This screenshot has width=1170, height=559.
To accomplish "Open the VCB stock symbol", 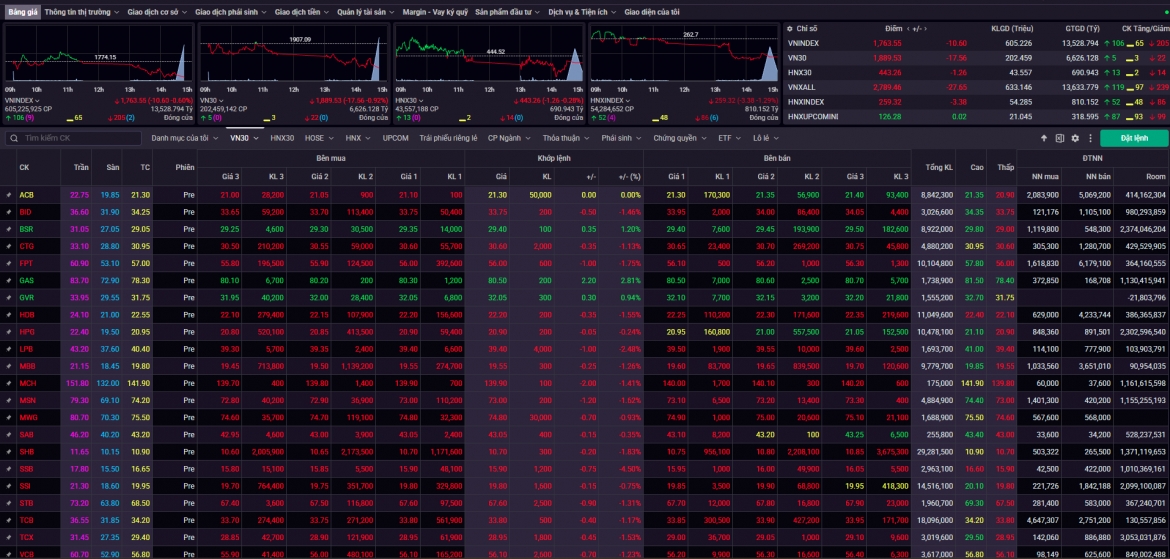I will pyautogui.click(x=26, y=554).
